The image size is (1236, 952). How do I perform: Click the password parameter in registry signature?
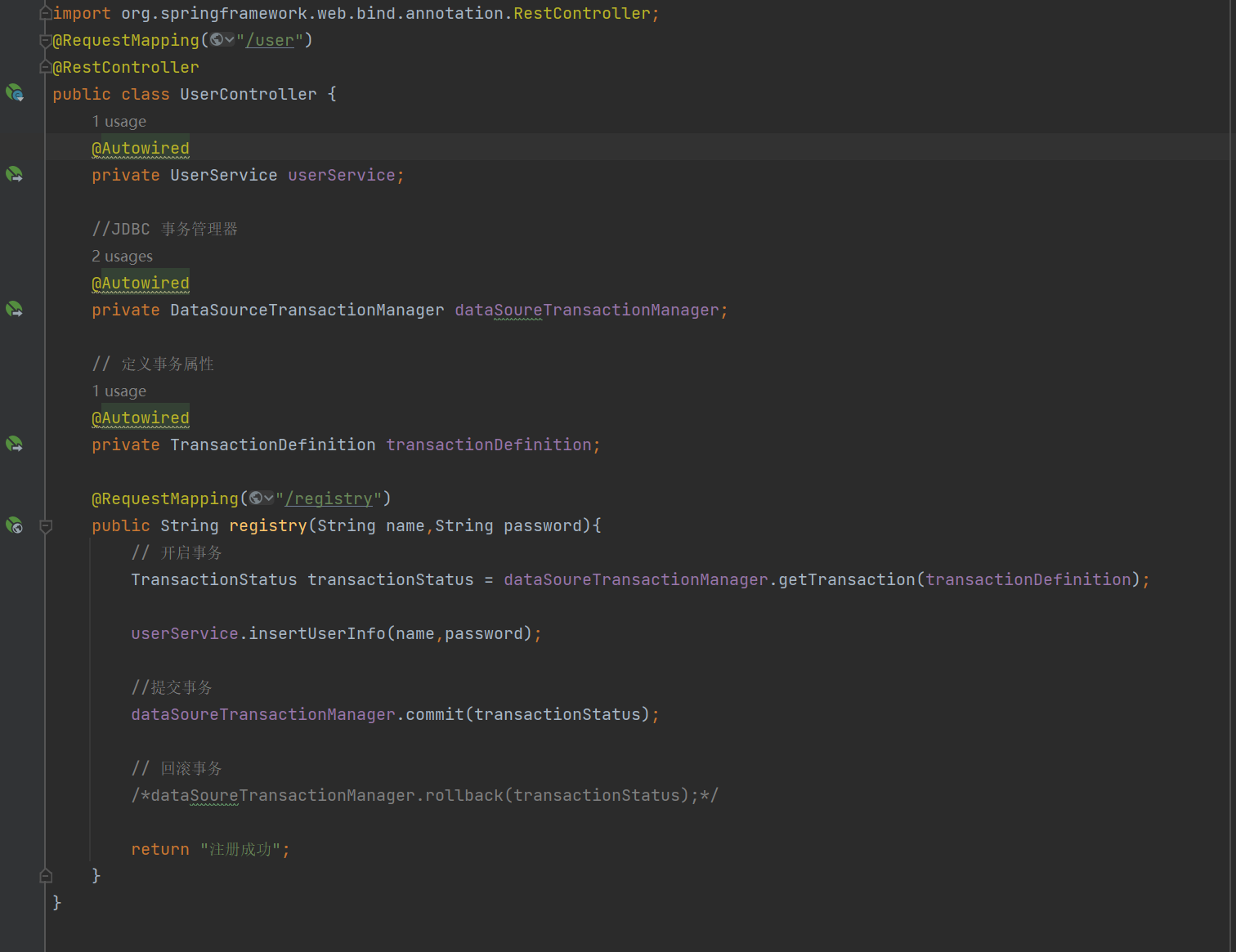(x=543, y=525)
